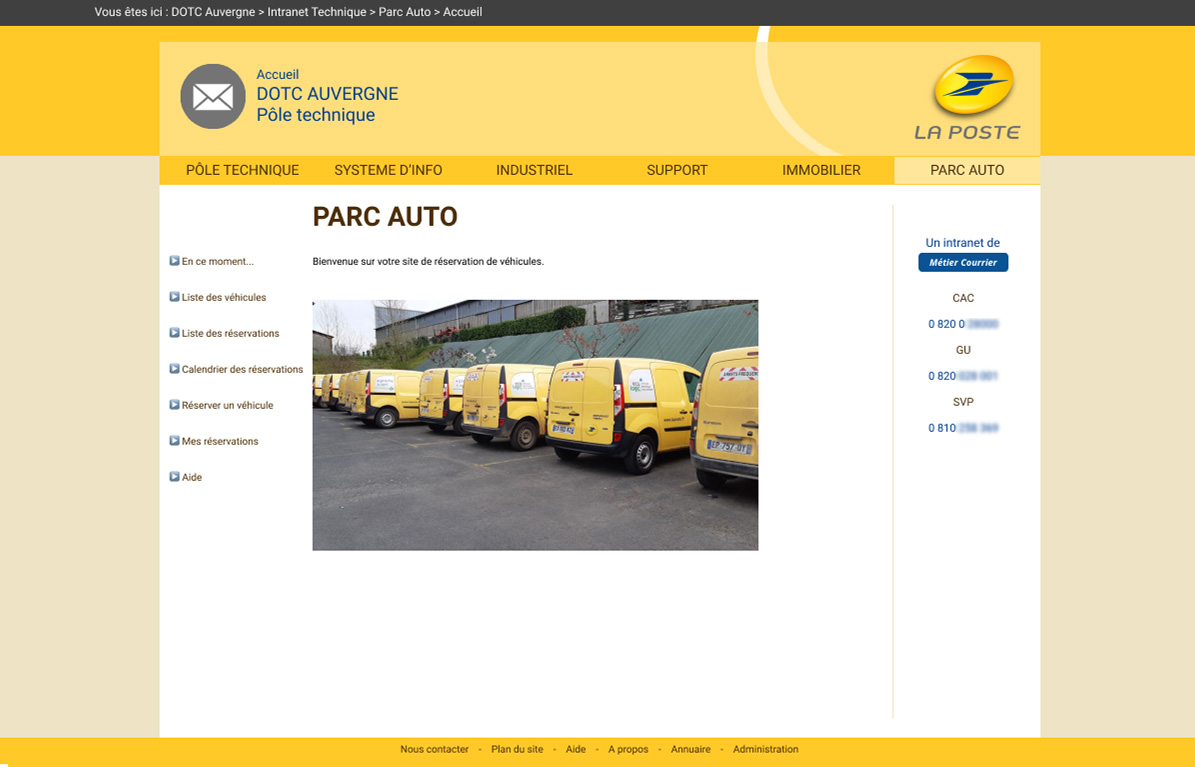Screen dimensions: 1195x767
Task: Click the grey envelope mail icon
Action: pyautogui.click(x=213, y=96)
